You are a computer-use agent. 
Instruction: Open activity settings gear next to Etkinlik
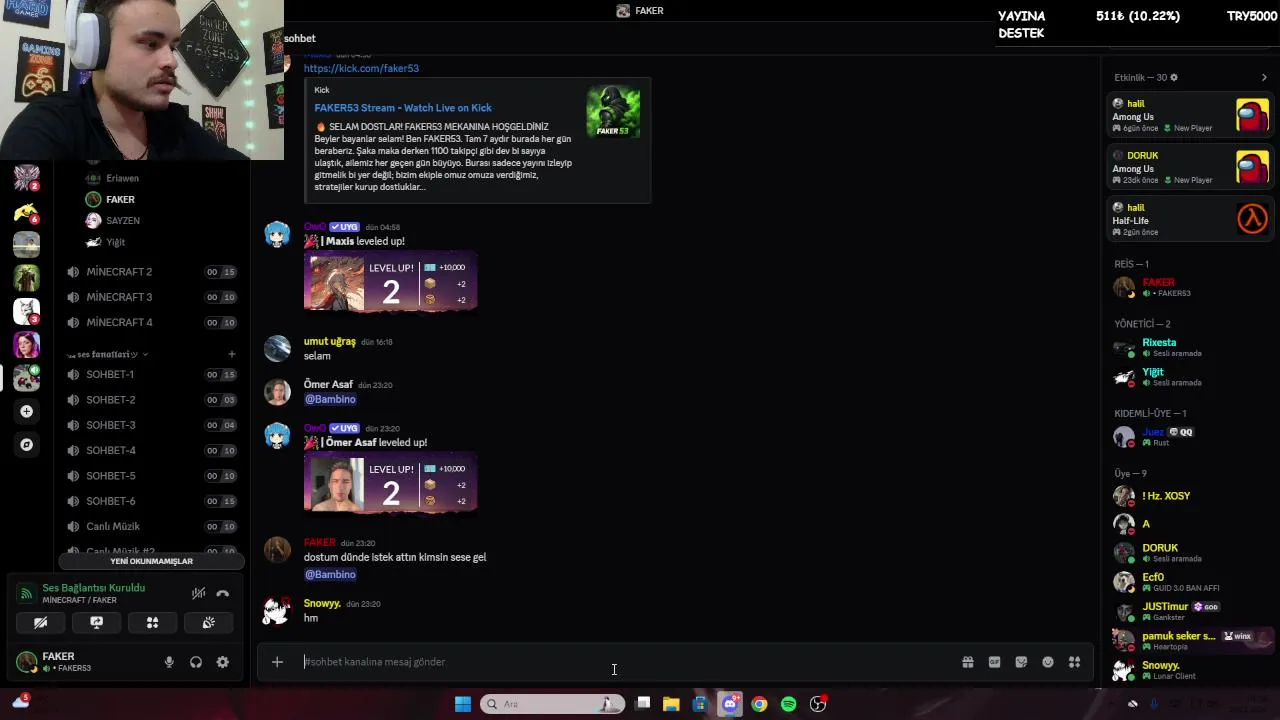(1174, 77)
